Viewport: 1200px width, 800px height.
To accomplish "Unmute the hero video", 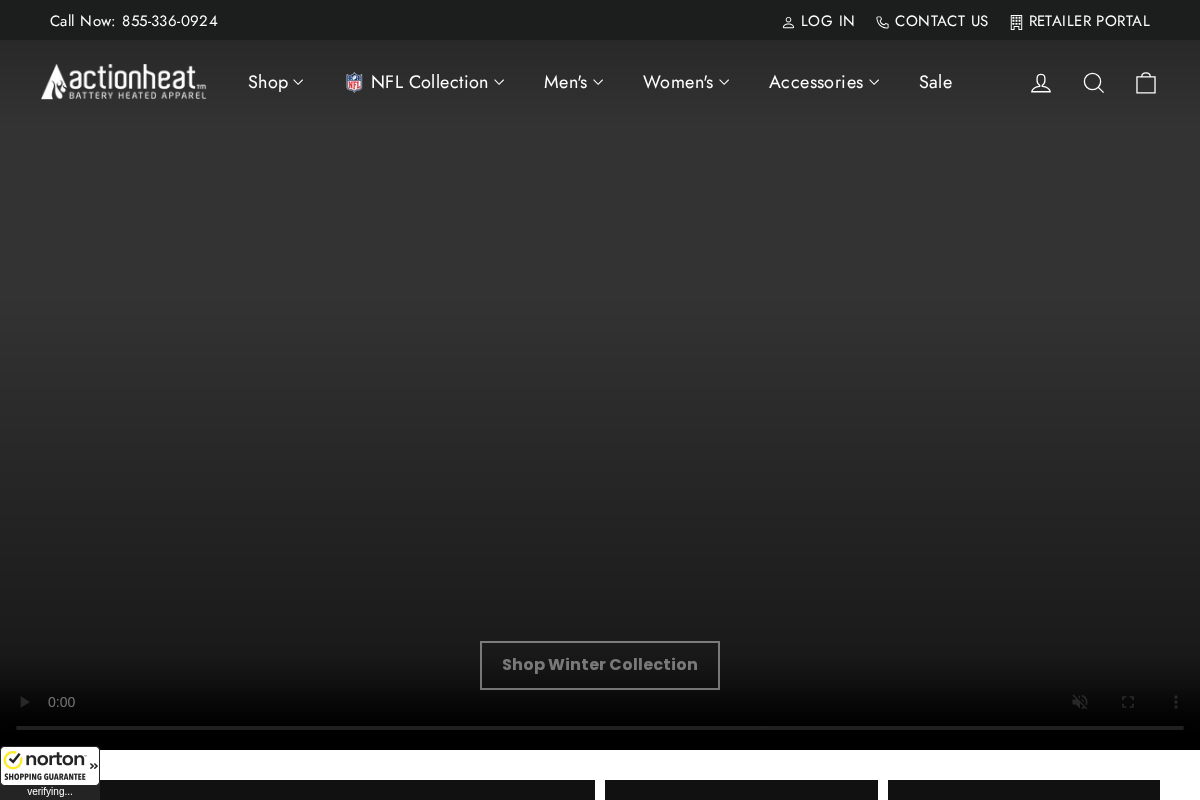I will pos(1080,702).
